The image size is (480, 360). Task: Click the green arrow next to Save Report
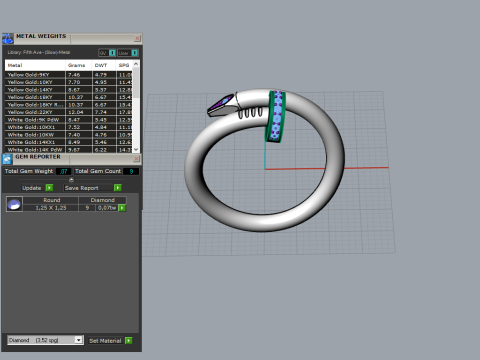tap(118, 188)
